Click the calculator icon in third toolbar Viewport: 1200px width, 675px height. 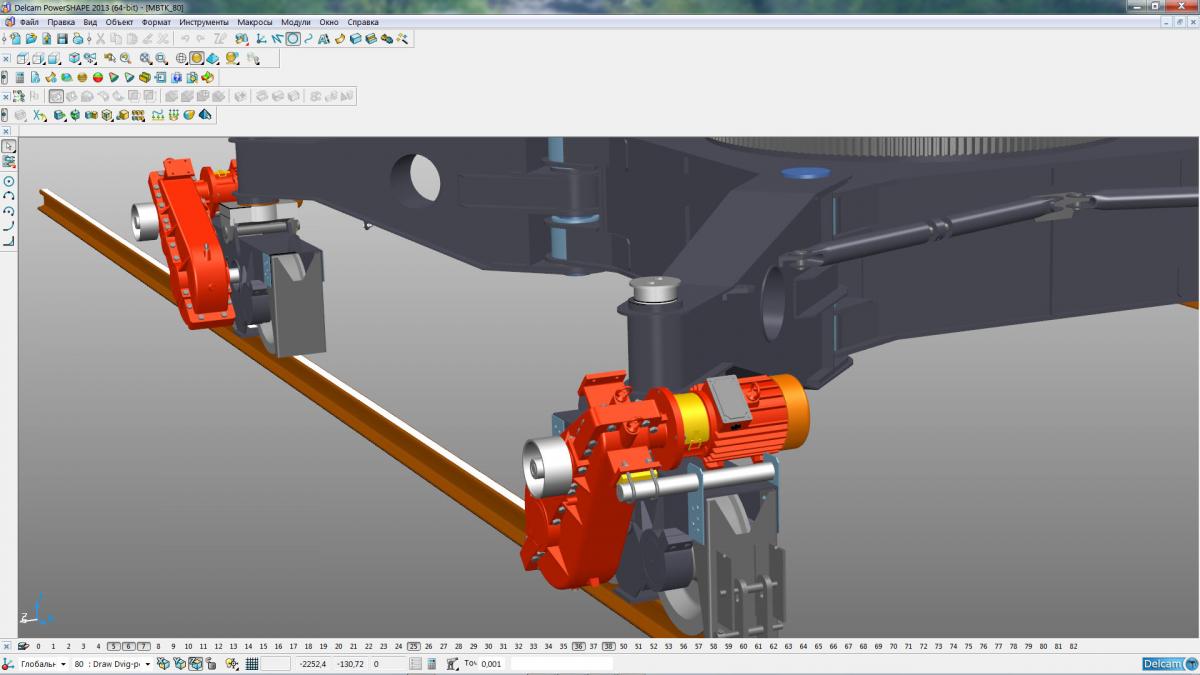pyautogui.click(x=20, y=77)
